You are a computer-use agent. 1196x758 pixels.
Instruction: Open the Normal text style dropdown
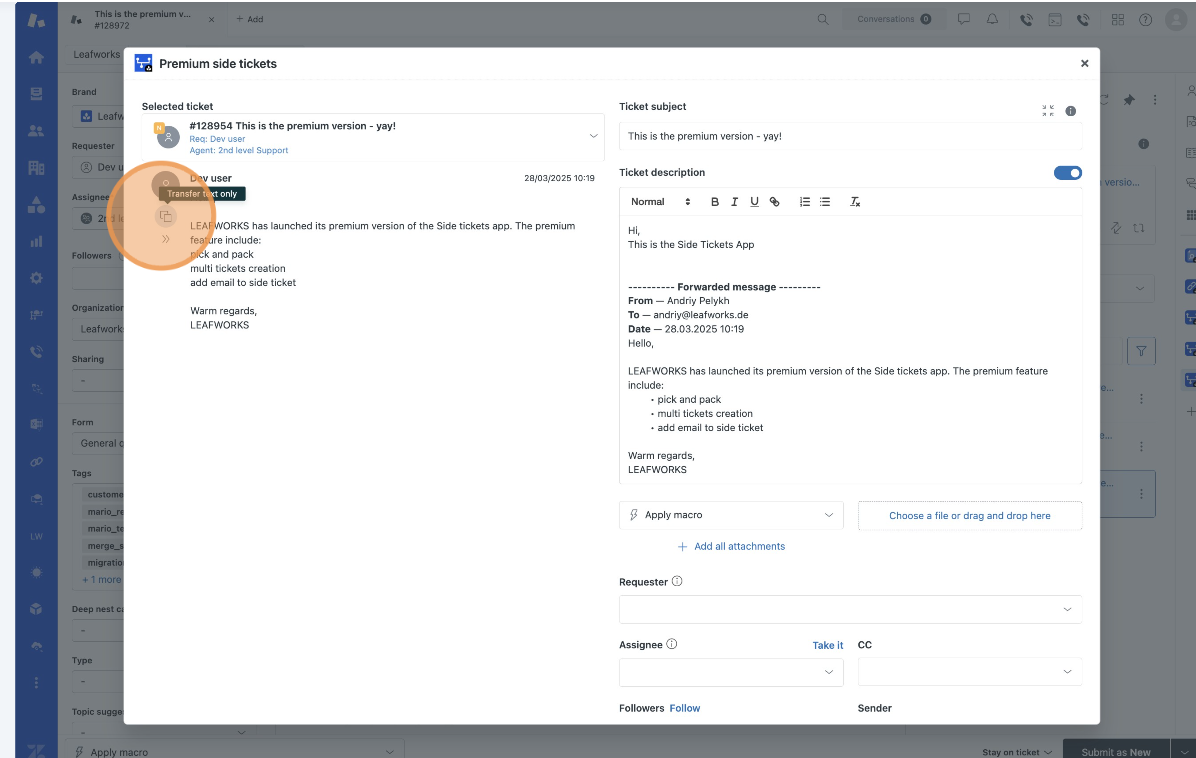(x=661, y=202)
